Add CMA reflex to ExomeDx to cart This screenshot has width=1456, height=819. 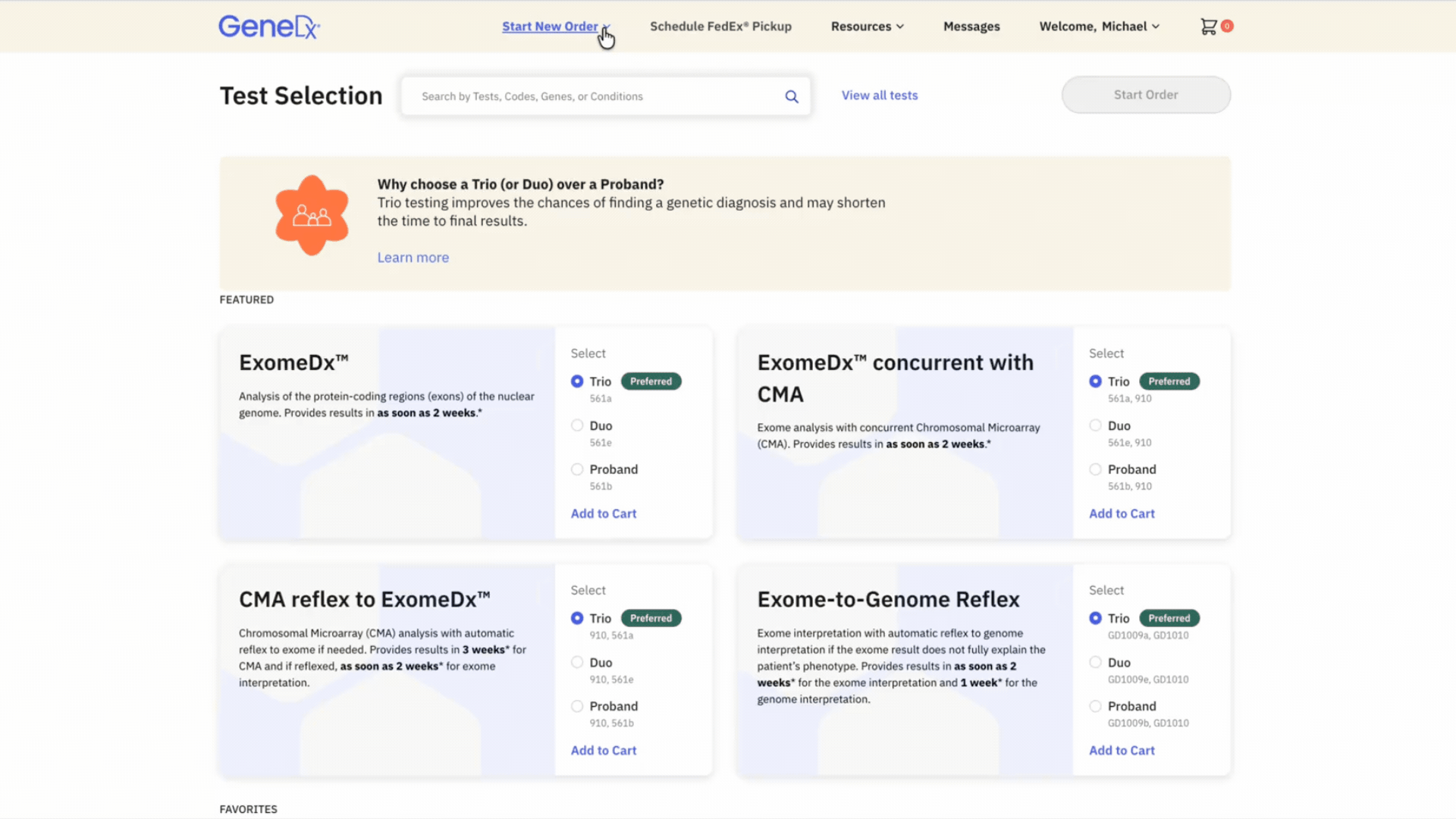click(604, 750)
